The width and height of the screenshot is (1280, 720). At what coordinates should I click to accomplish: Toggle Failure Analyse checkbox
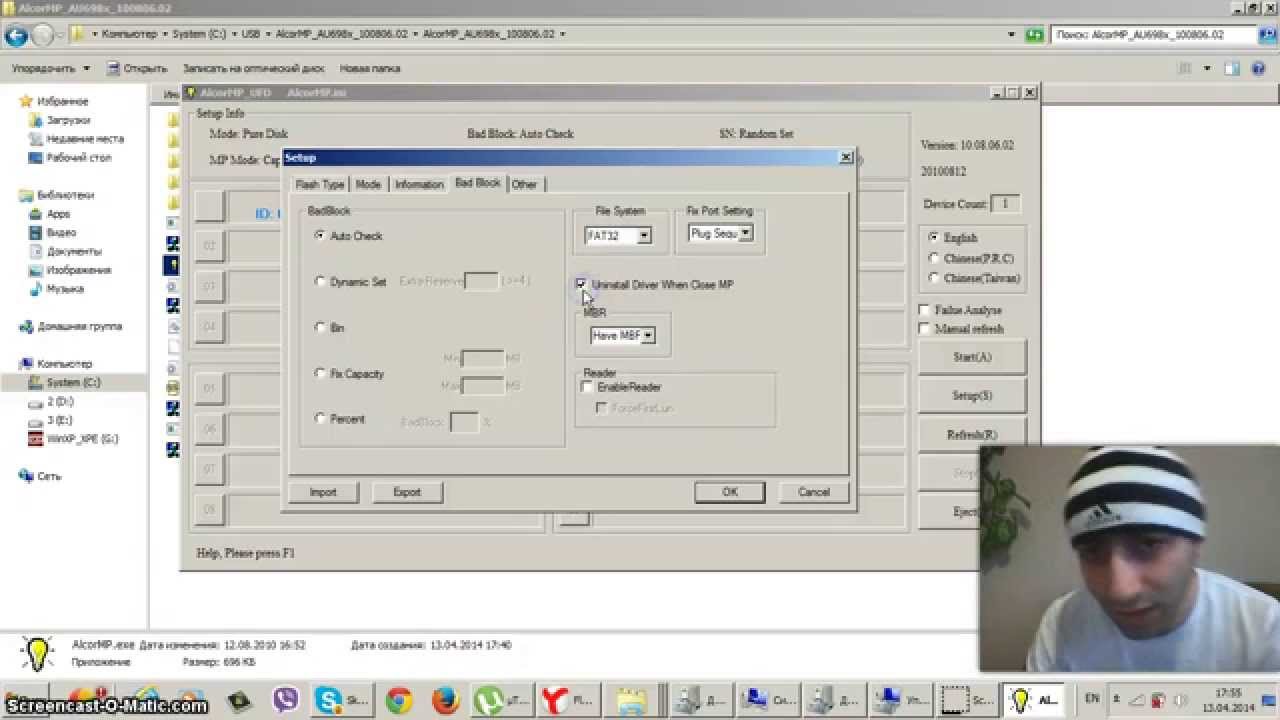coord(925,310)
